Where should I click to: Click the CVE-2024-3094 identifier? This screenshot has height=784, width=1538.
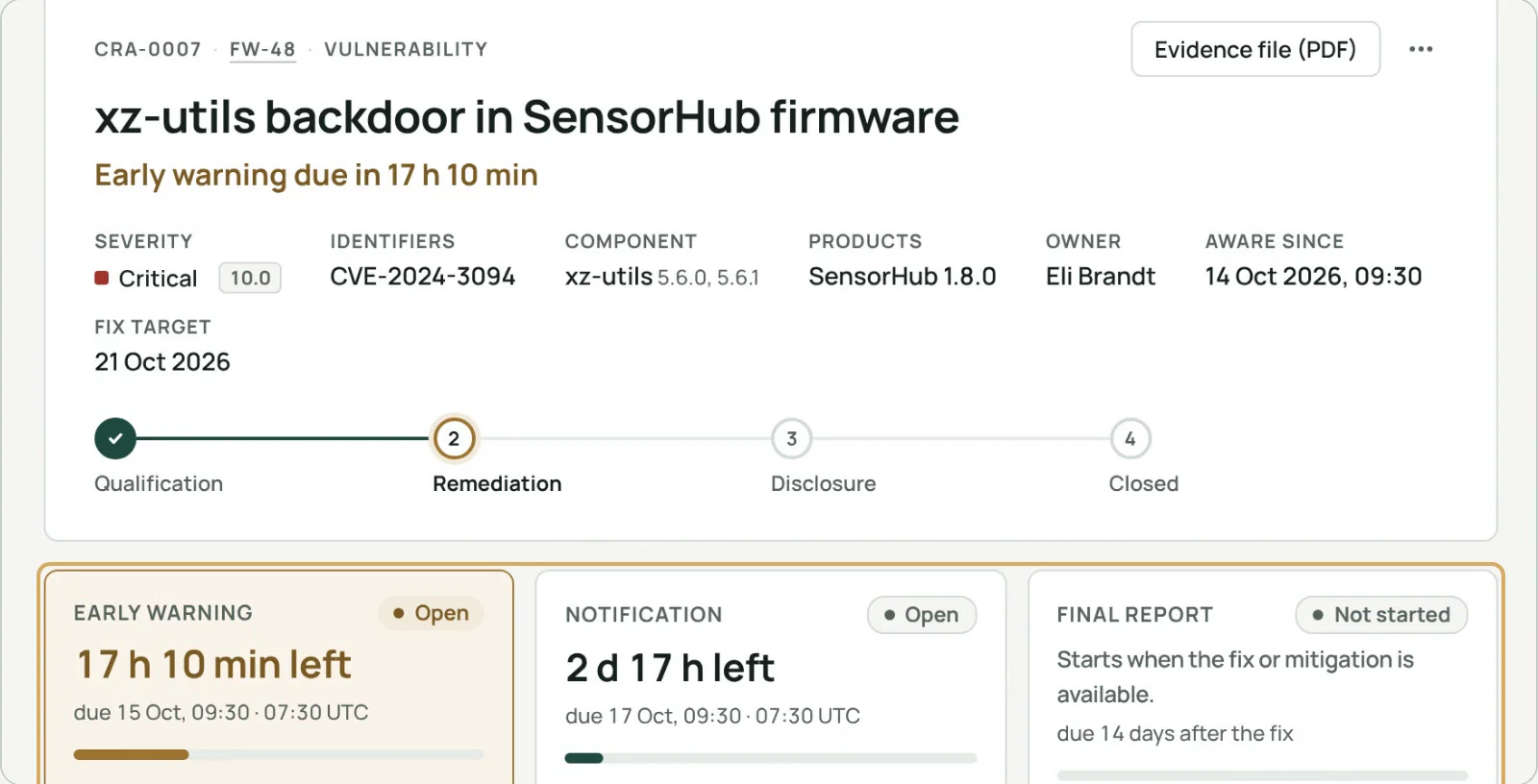click(x=423, y=277)
